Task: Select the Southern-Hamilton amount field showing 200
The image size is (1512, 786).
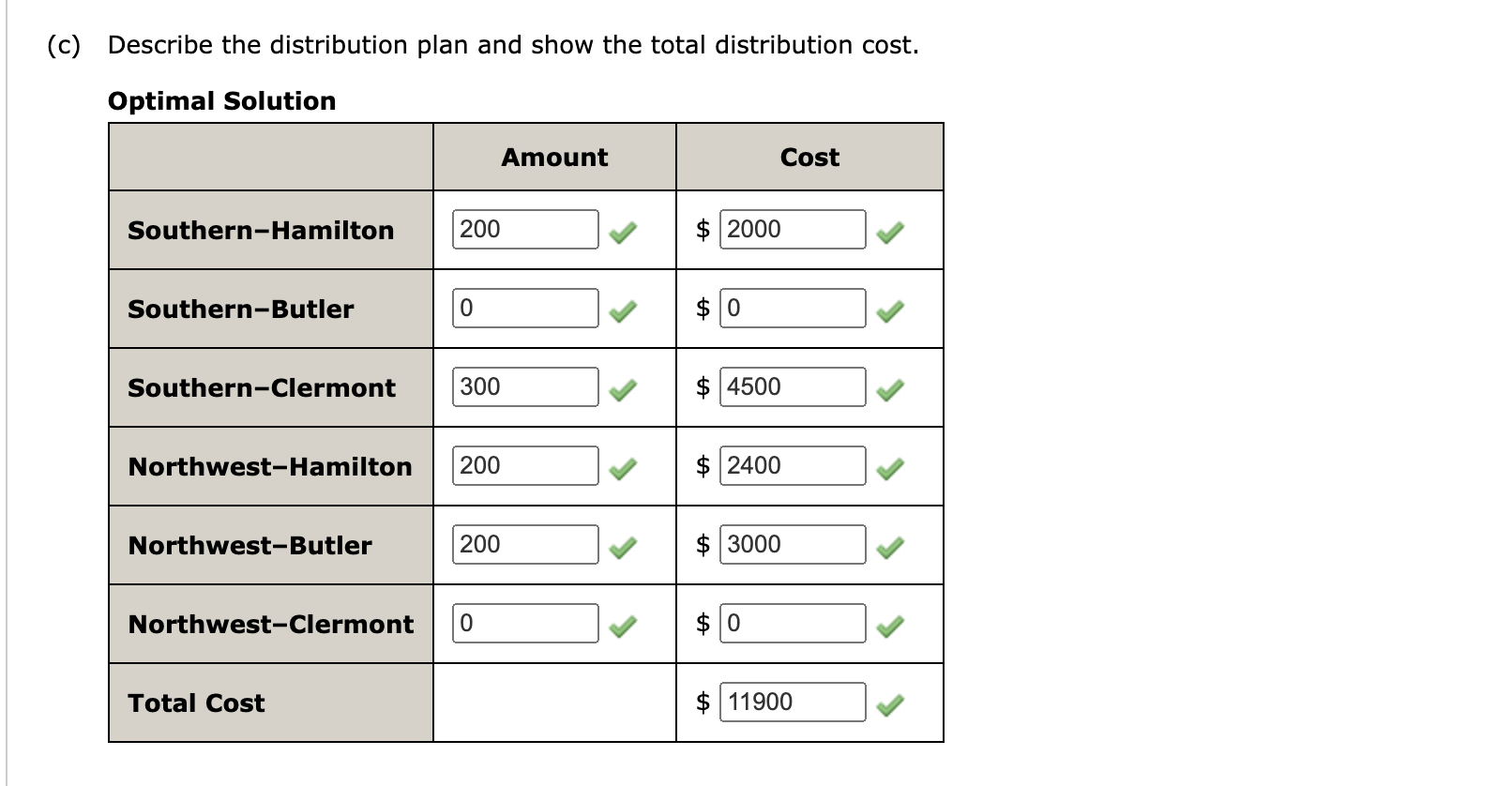Action: [x=523, y=228]
